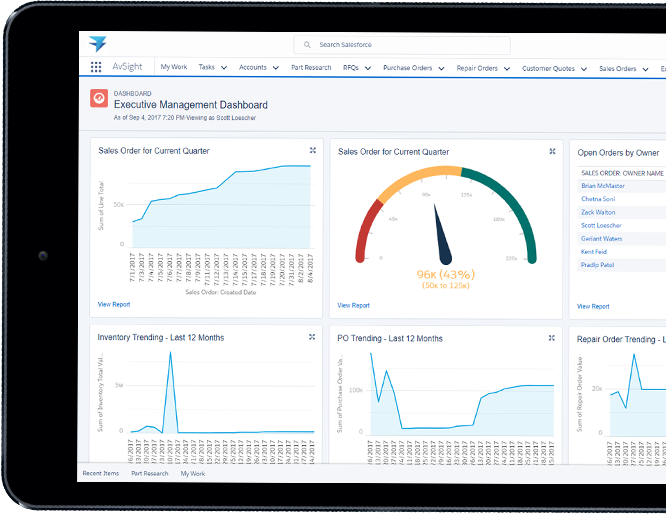666x514 pixels.
Task: Open the Sales Orders tab
Action: click(x=618, y=69)
